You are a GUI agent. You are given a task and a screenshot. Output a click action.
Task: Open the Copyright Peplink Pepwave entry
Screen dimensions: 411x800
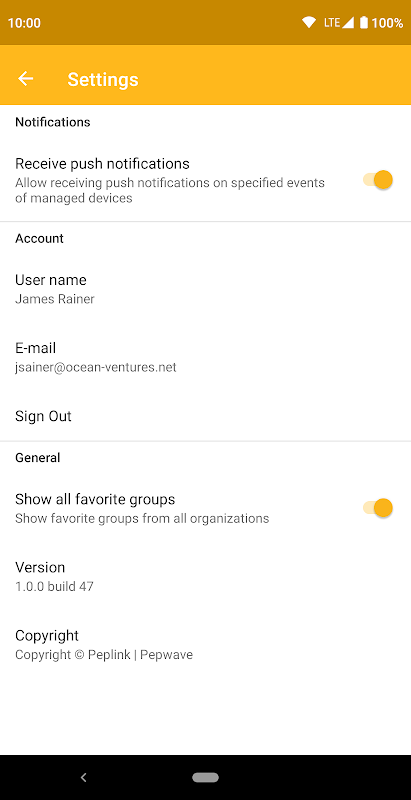[x=206, y=645]
